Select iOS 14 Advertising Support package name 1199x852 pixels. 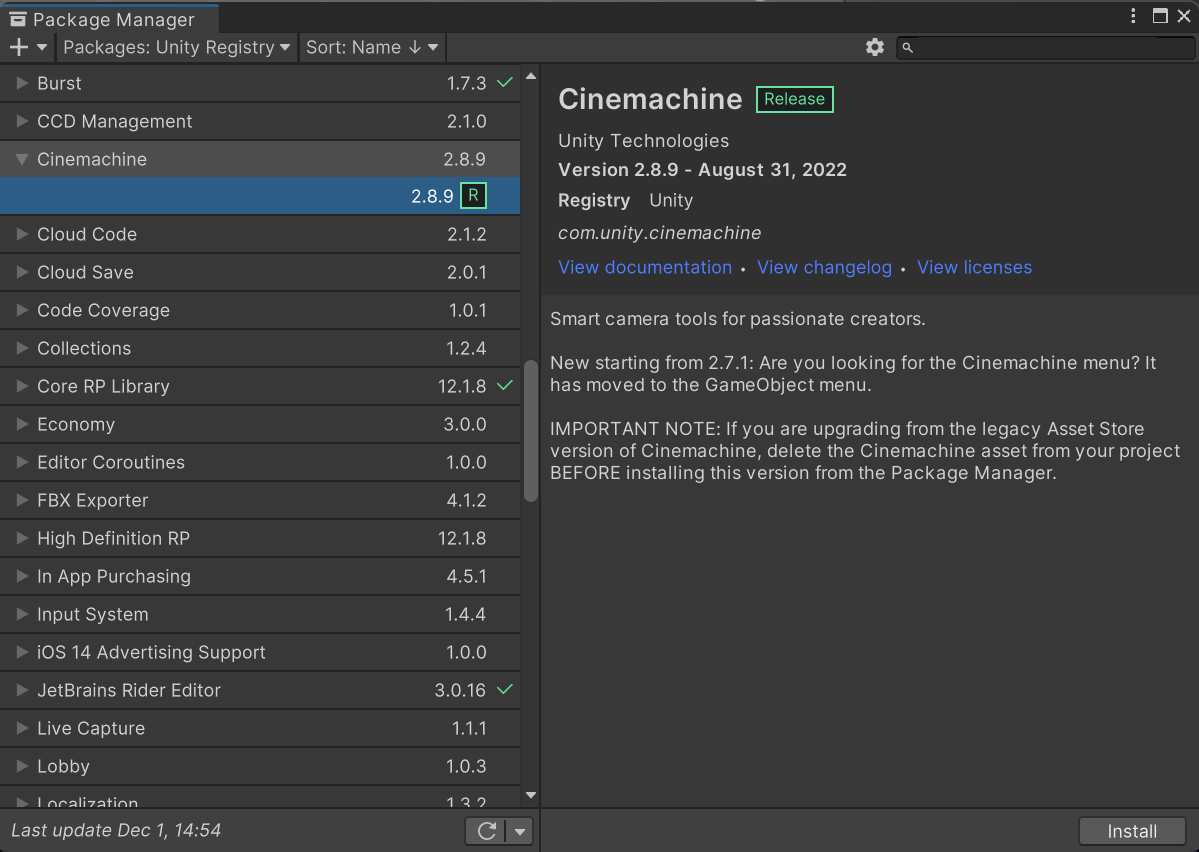click(x=151, y=652)
